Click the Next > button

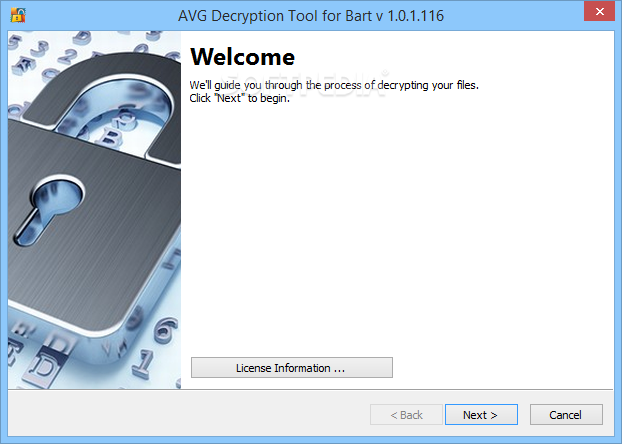(x=481, y=415)
